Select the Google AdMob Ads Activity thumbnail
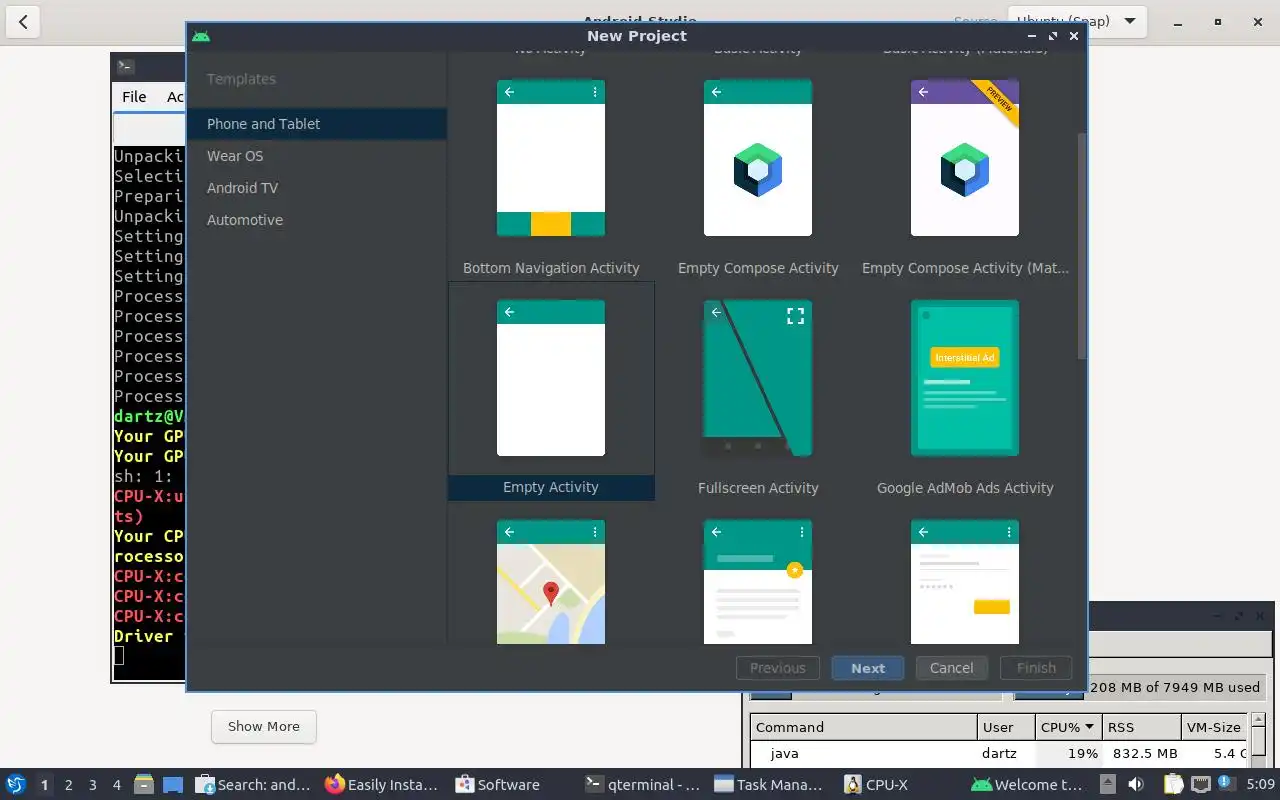Screen dimensions: 1280x800 [x=965, y=378]
